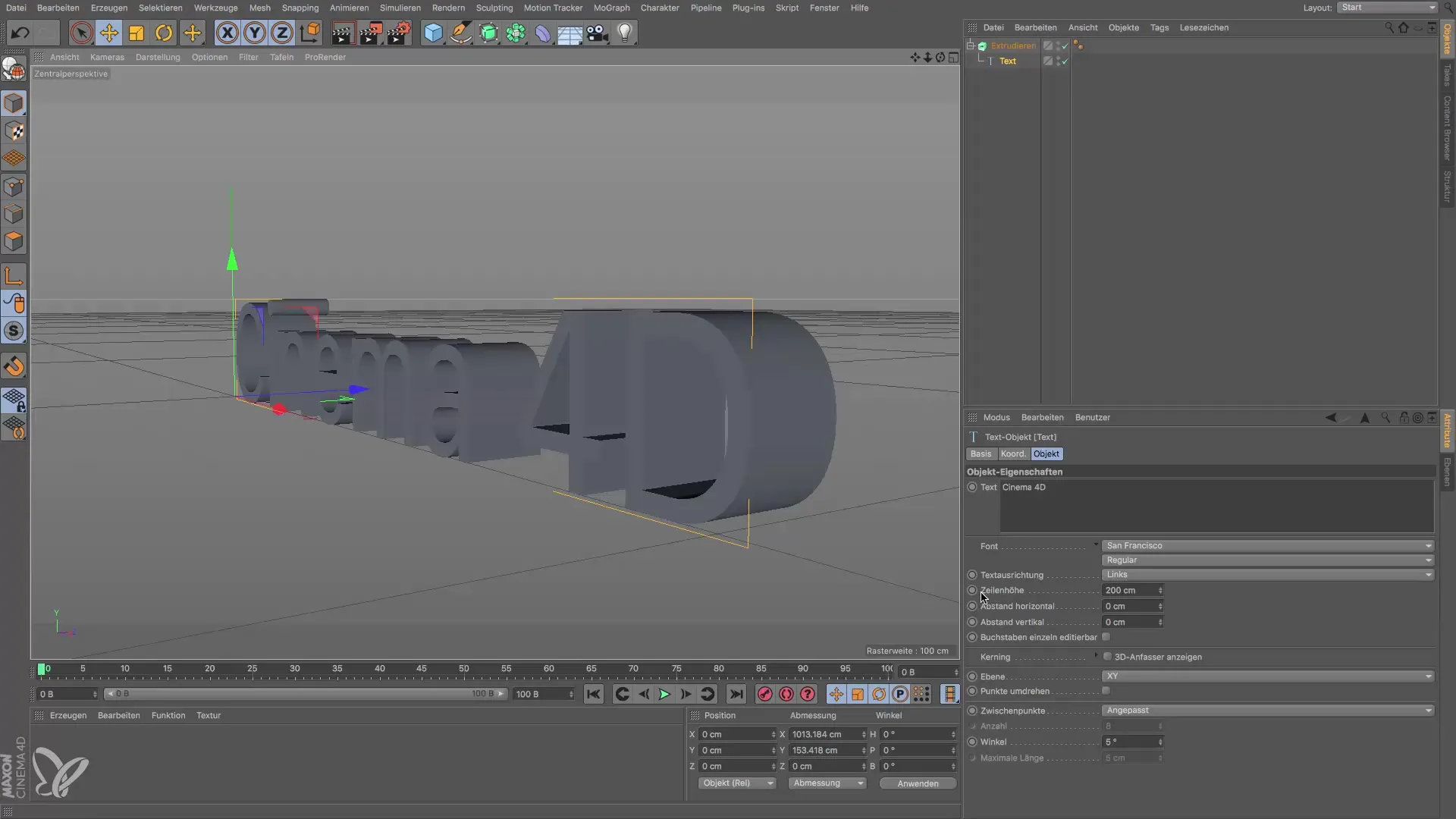The height and width of the screenshot is (819, 1456).
Task: Switch to the Koord. tab
Action: point(1012,453)
